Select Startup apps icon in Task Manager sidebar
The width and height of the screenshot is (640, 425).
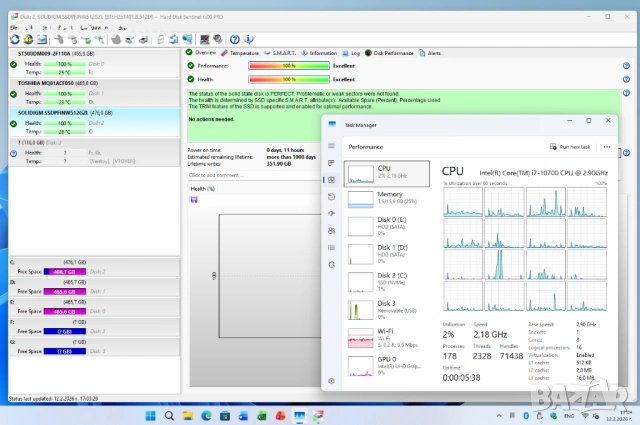pyautogui.click(x=331, y=213)
